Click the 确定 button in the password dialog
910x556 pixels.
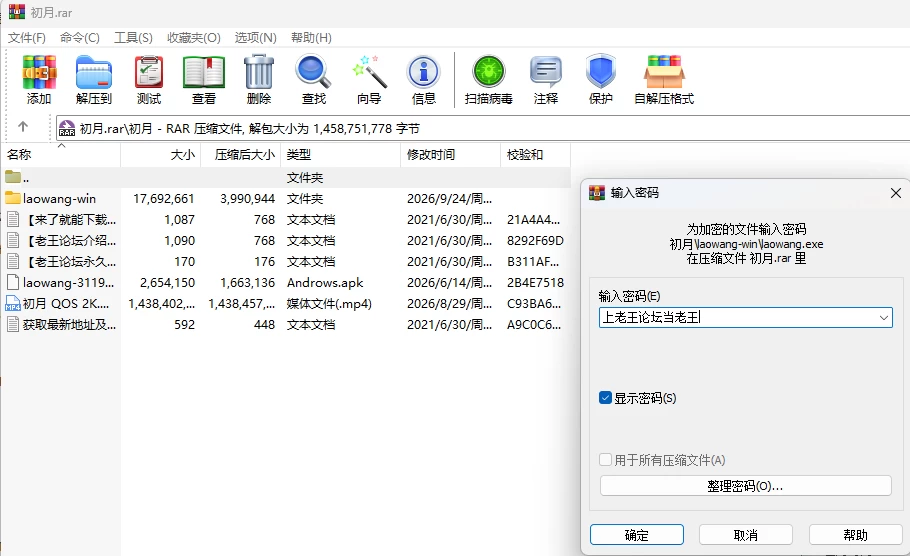[x=637, y=535]
